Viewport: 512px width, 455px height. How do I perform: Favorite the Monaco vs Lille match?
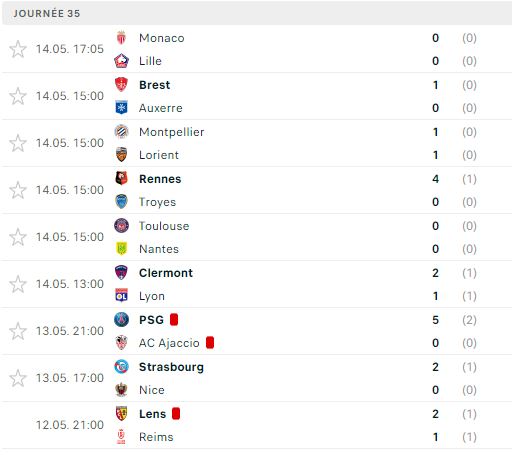click(x=18, y=49)
